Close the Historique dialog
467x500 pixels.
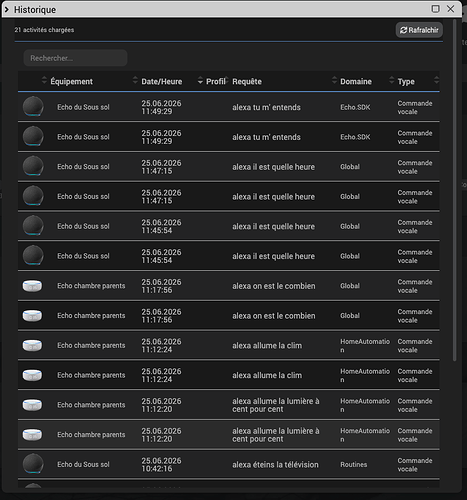pyautogui.click(x=451, y=9)
